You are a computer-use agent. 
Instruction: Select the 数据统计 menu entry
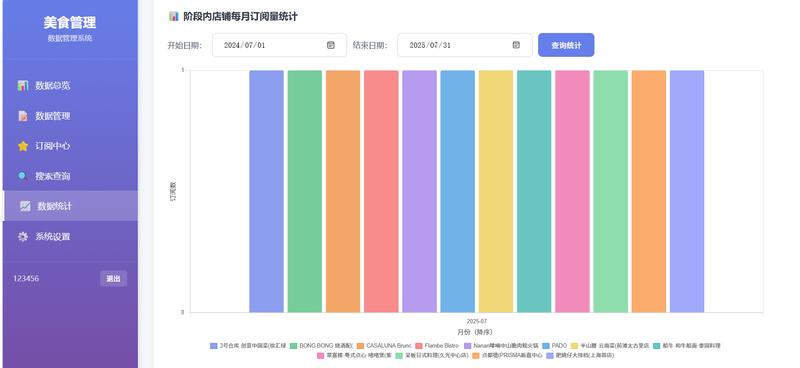tap(70, 206)
